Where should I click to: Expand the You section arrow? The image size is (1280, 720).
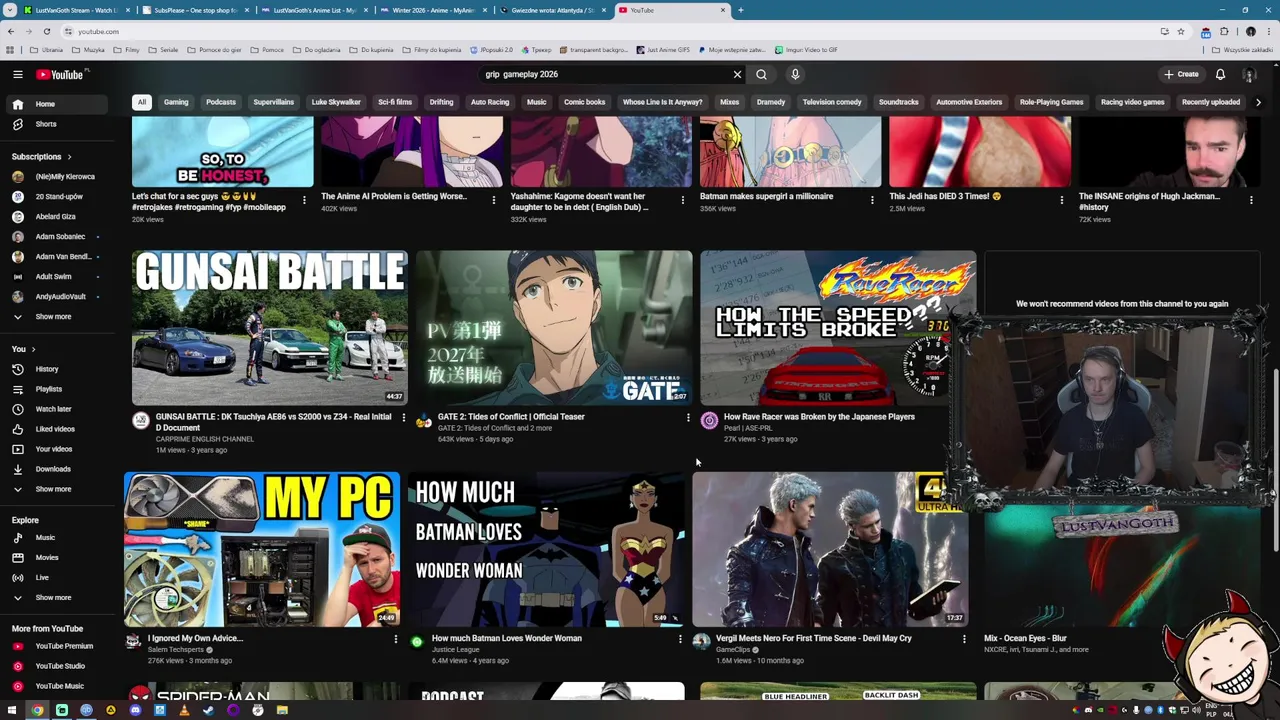coord(33,349)
